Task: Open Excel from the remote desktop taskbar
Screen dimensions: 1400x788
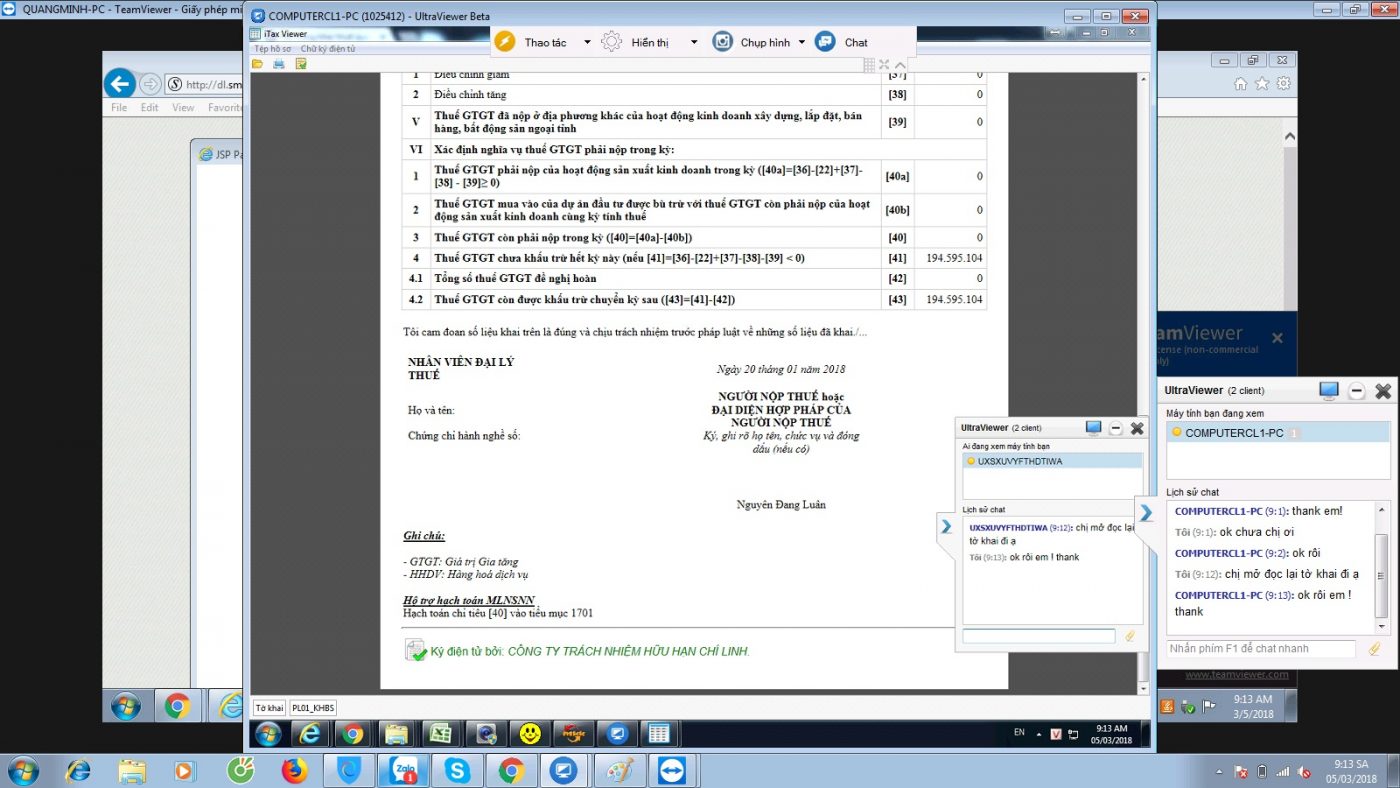Action: point(441,734)
